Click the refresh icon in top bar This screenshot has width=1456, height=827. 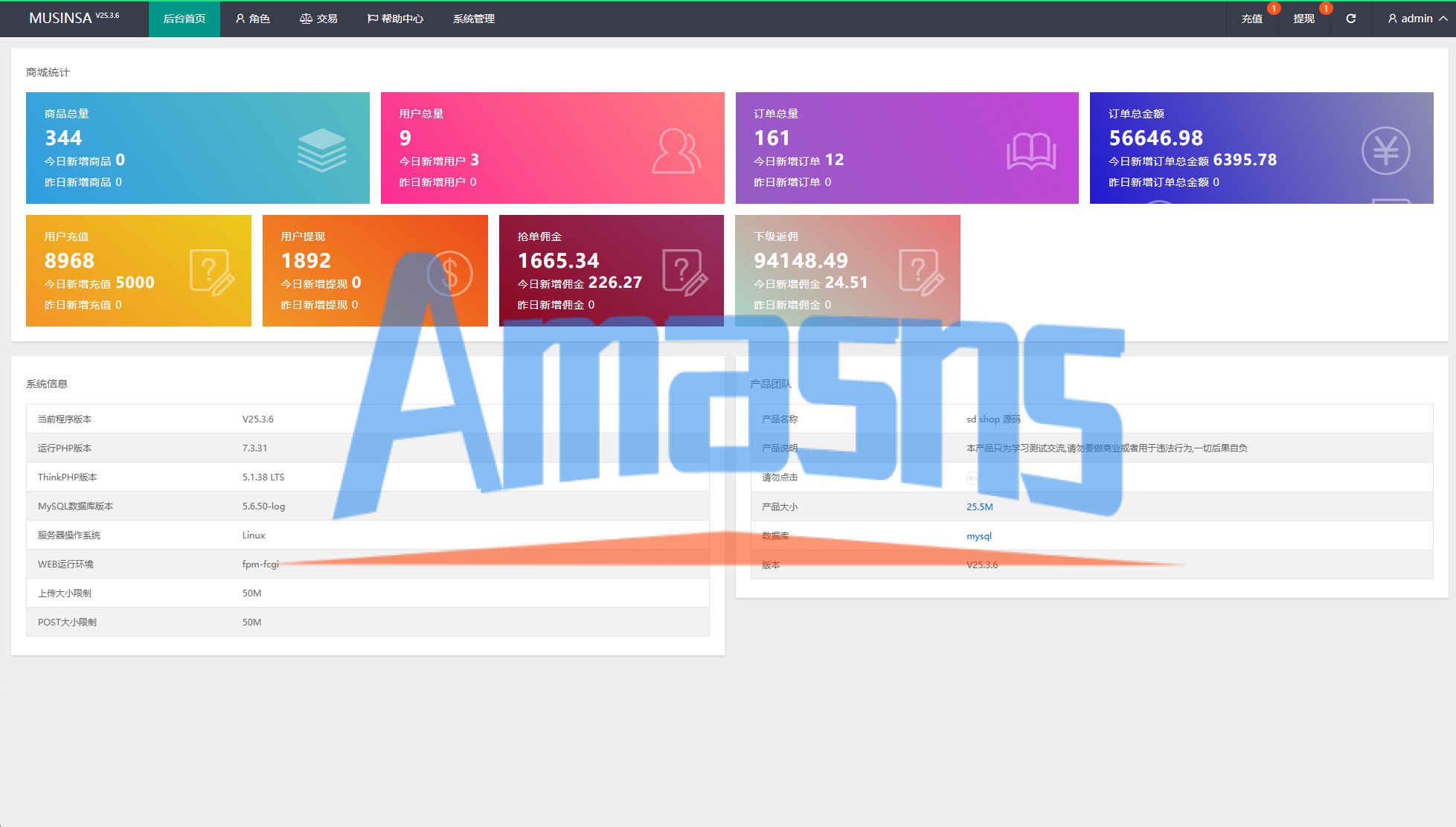[x=1350, y=19]
